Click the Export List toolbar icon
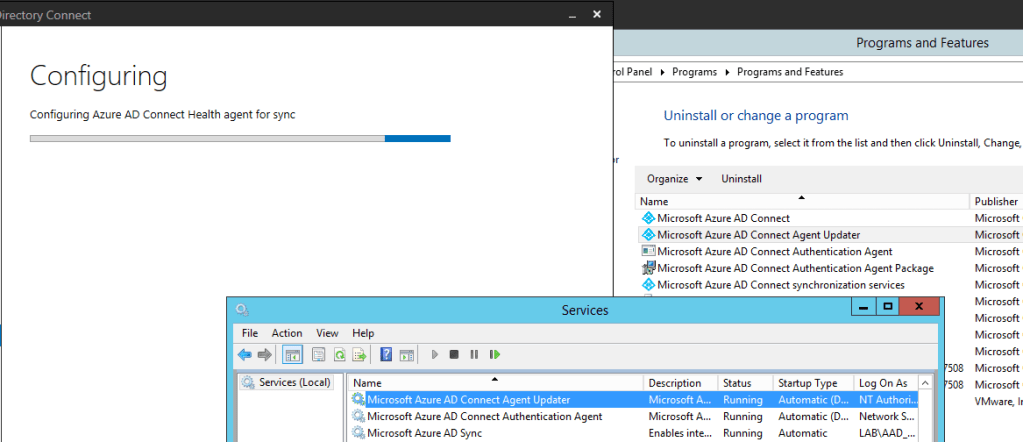Viewport: 1023px width, 442px height. click(x=358, y=354)
